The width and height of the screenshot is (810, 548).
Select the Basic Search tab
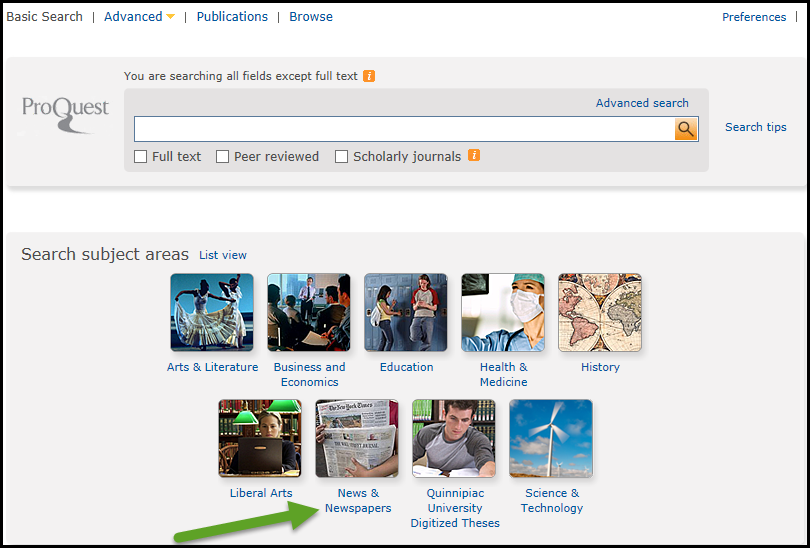pyautogui.click(x=44, y=17)
